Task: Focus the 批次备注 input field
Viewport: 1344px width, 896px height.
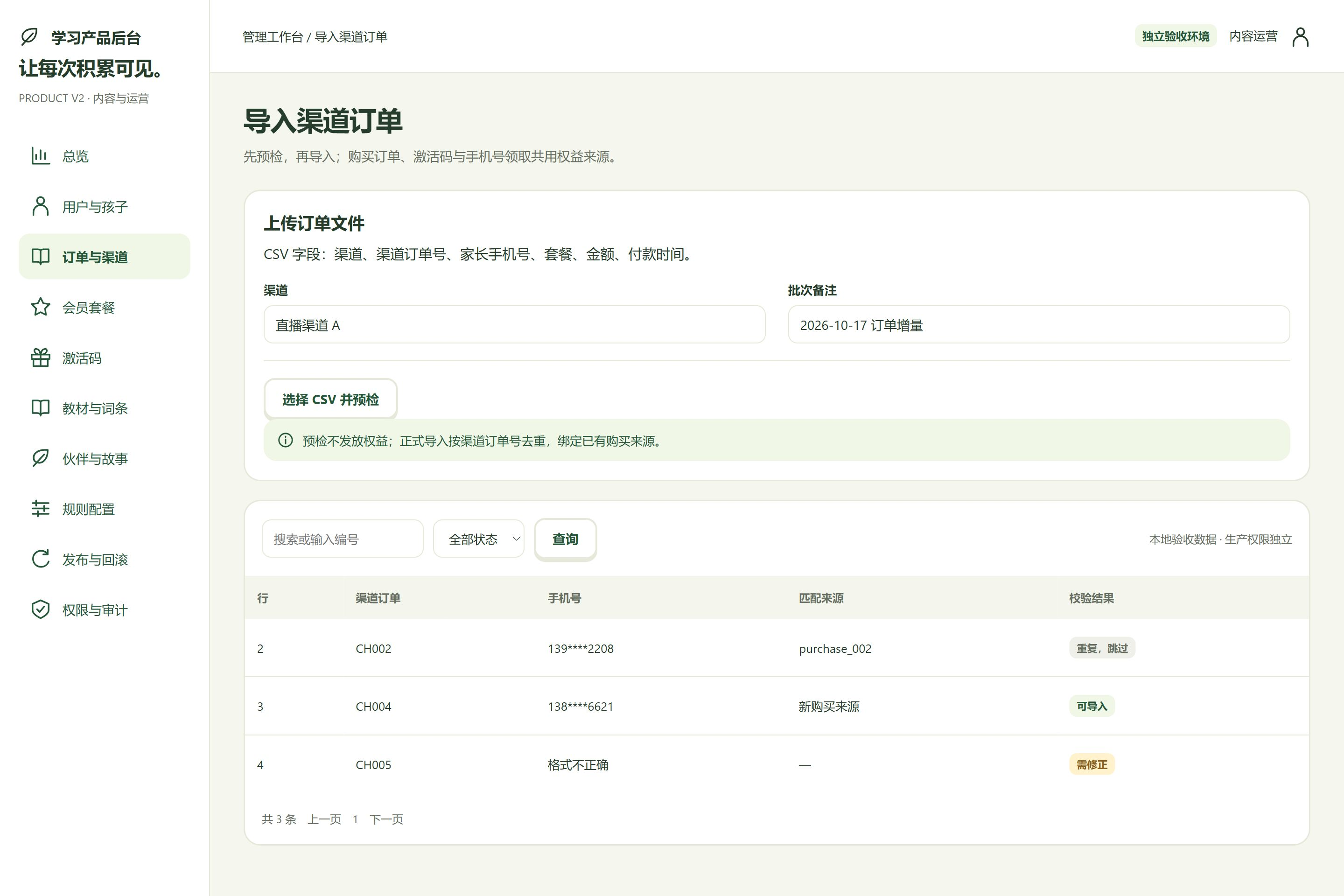Action: (x=1039, y=325)
